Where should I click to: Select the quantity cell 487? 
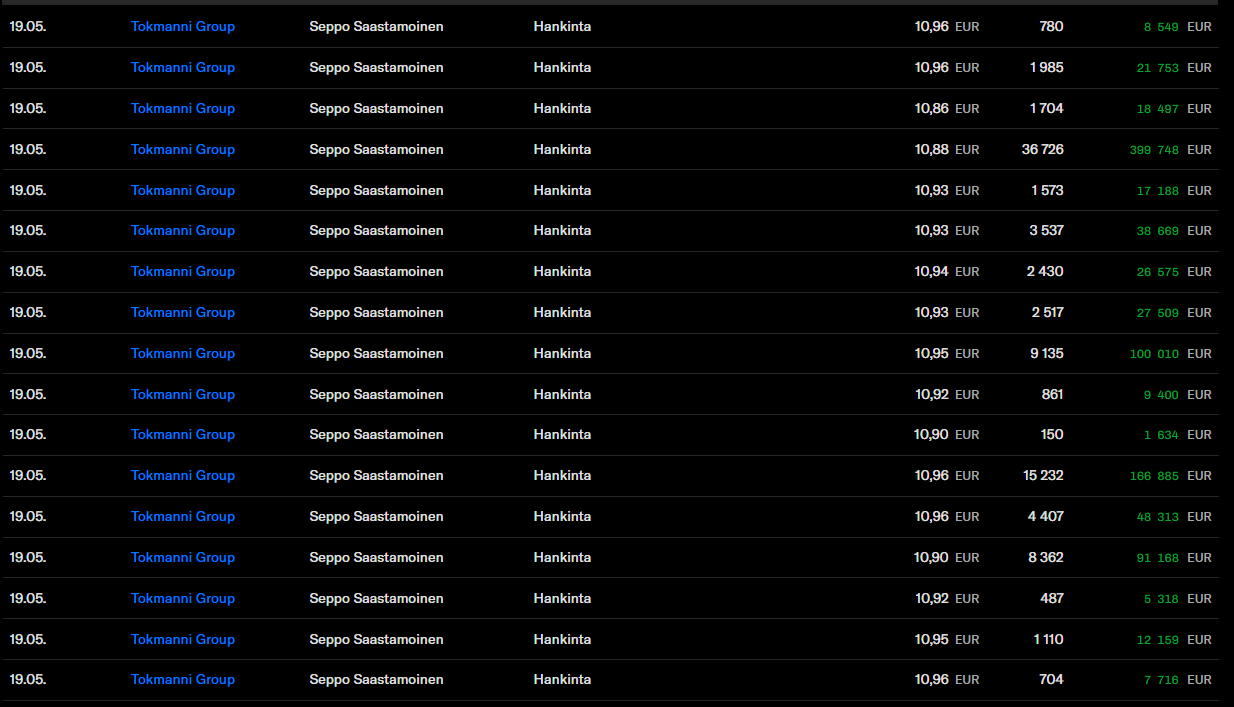(1052, 598)
